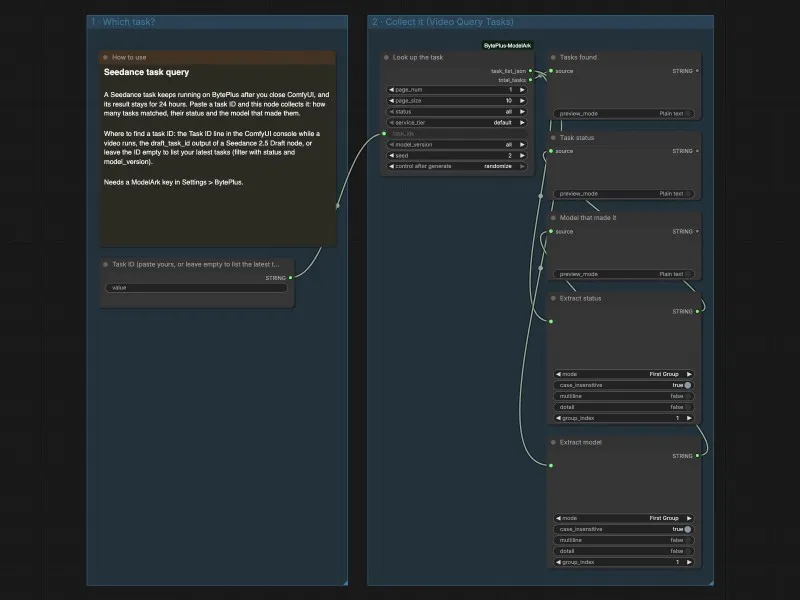This screenshot has height=600, width=800.
Task: Collapse the Extract model node using its dot
Action: pyautogui.click(x=553, y=442)
